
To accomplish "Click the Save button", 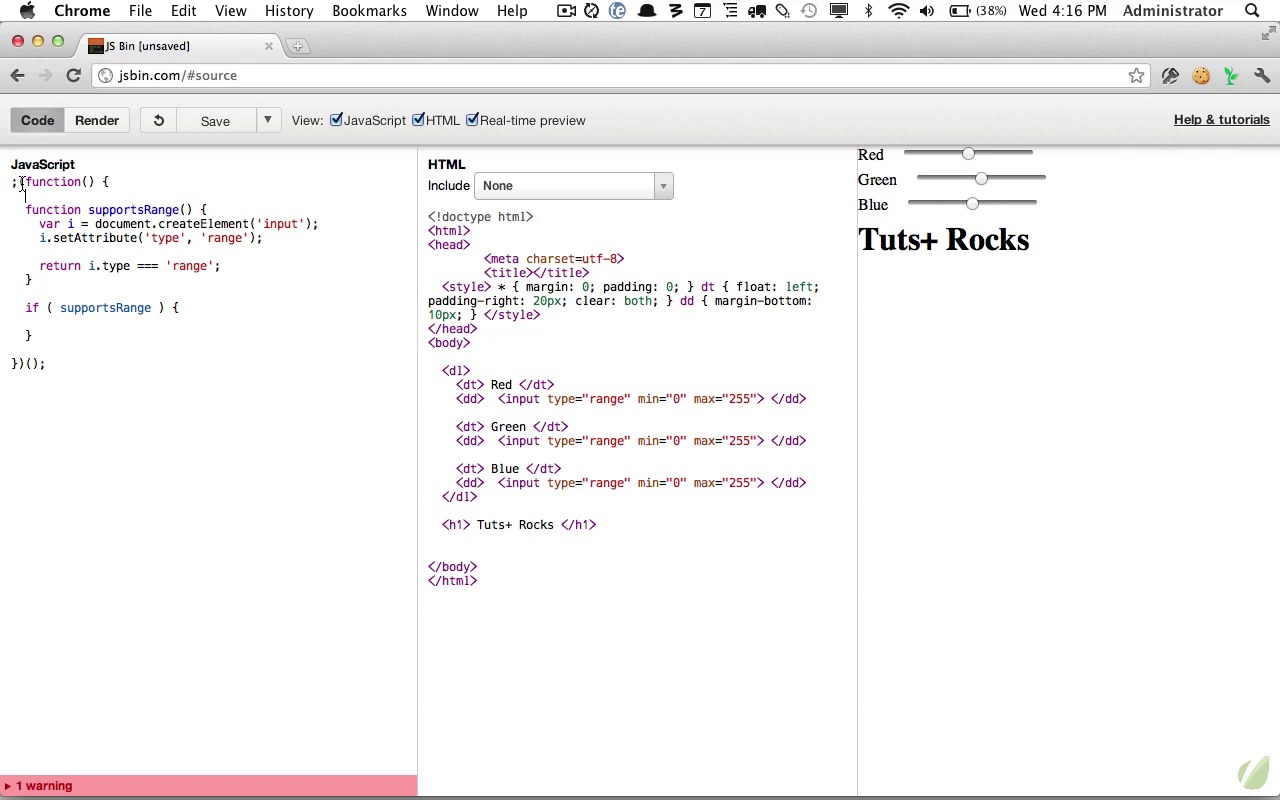I will 215,120.
